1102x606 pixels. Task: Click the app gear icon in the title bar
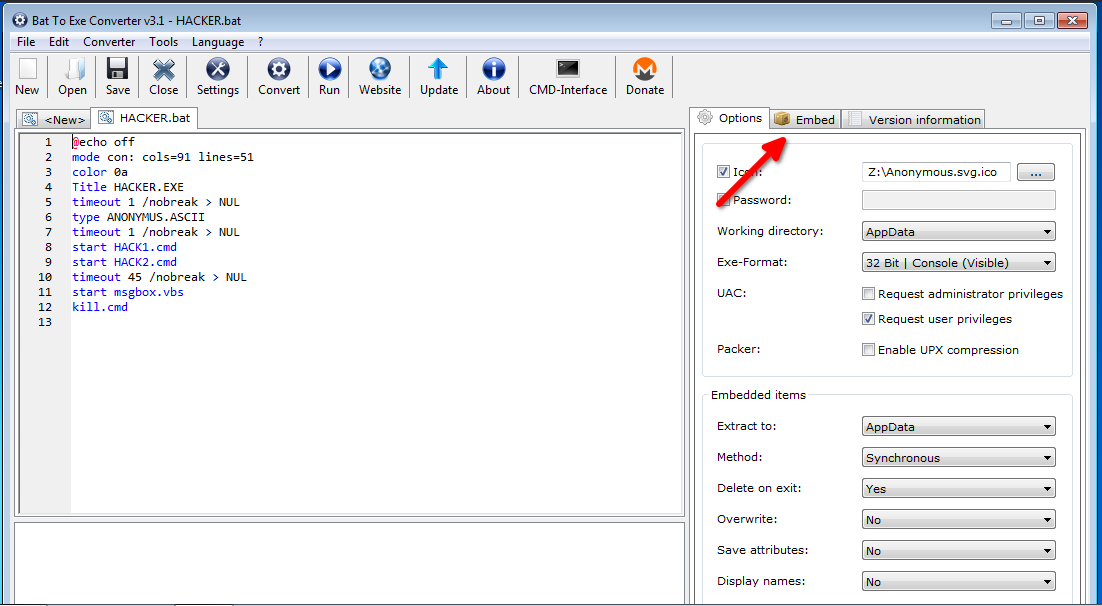pos(20,21)
